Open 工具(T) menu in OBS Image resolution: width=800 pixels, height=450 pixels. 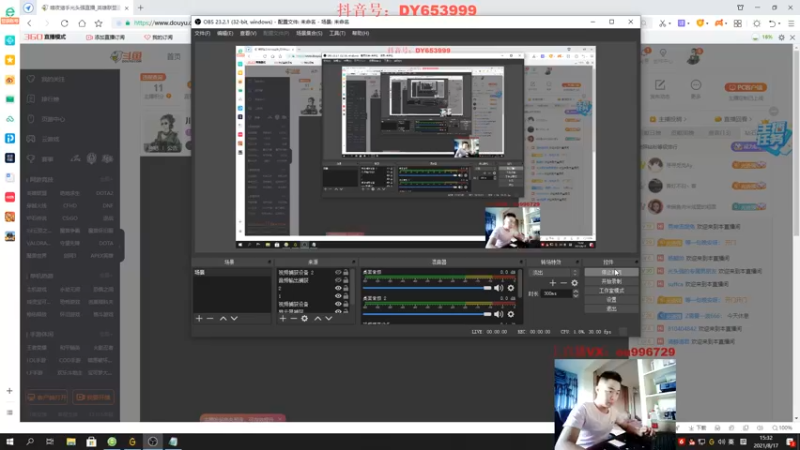(x=337, y=33)
